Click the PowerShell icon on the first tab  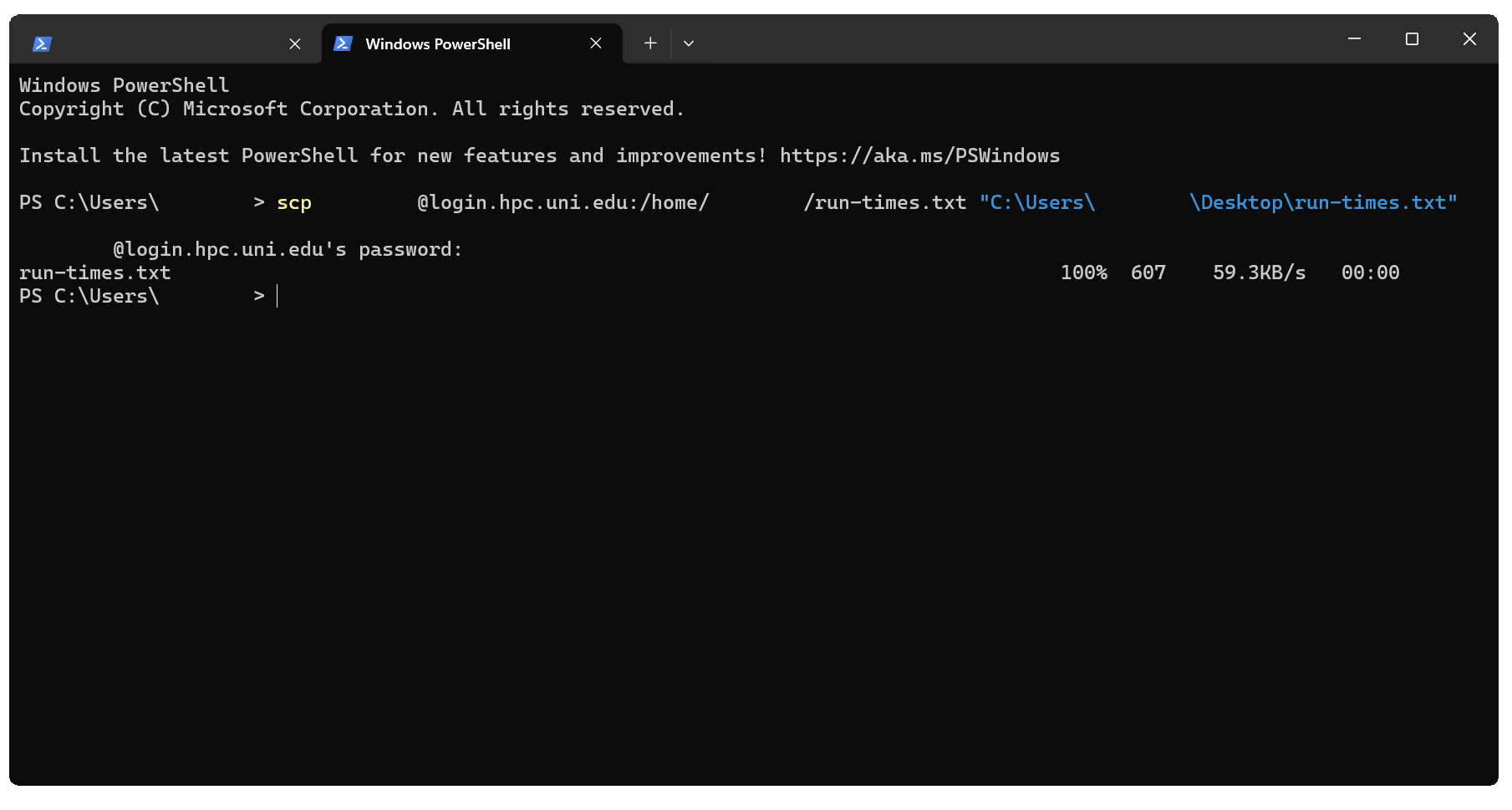coord(43,44)
